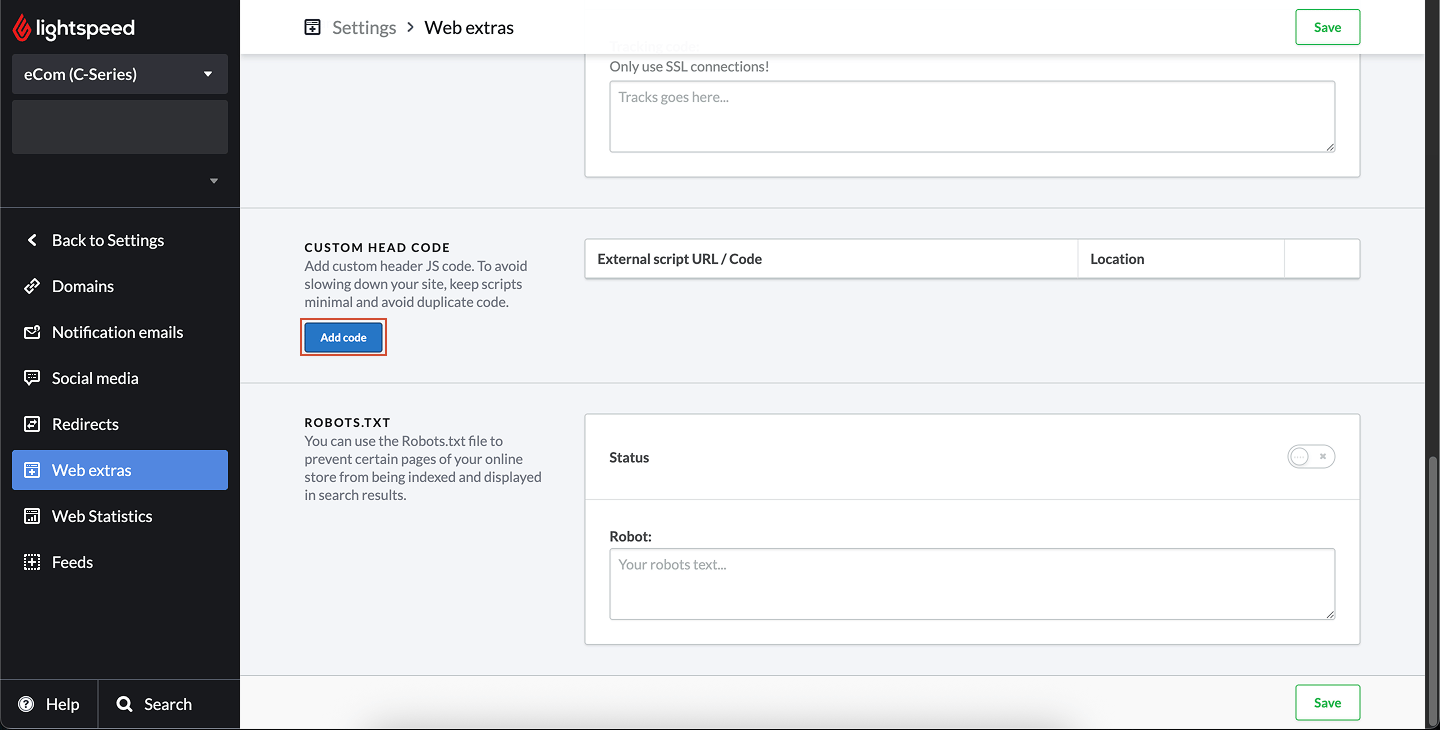Click the Redirects arrows icon
Screen dimensions: 1440x730
pos(32,424)
